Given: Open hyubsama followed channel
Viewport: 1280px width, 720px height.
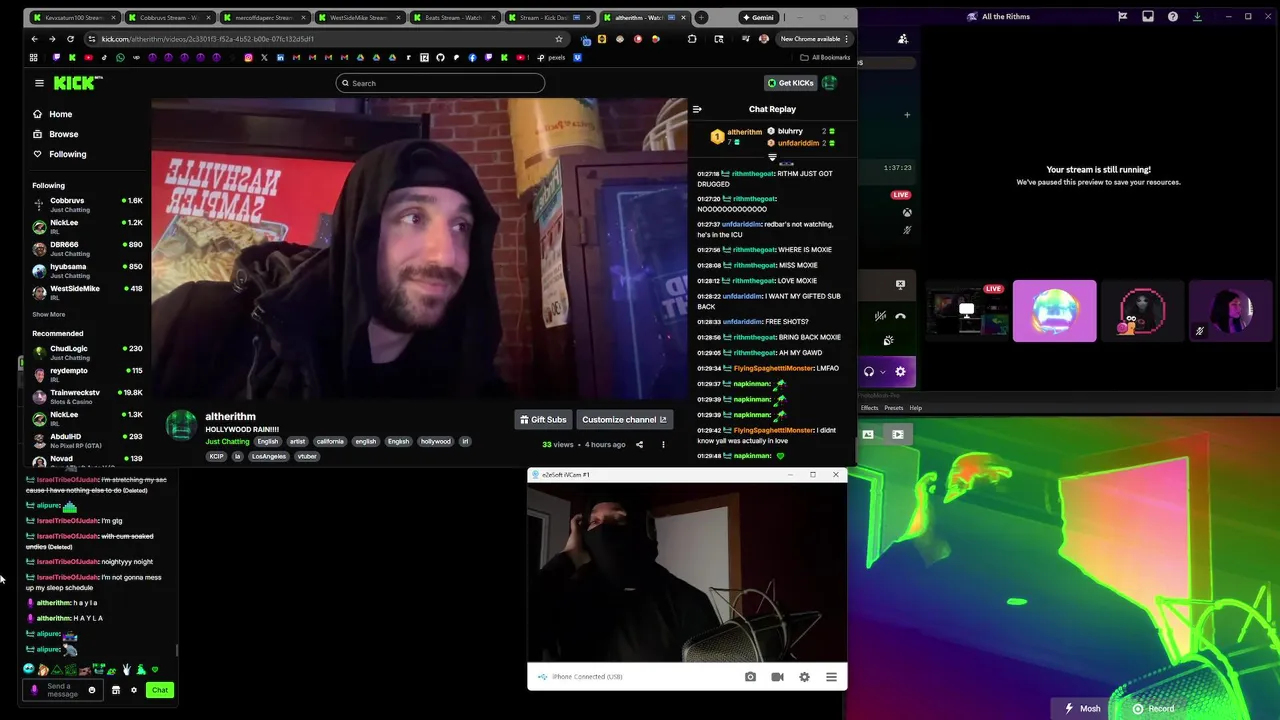Looking at the screenshot, I should coord(88,270).
